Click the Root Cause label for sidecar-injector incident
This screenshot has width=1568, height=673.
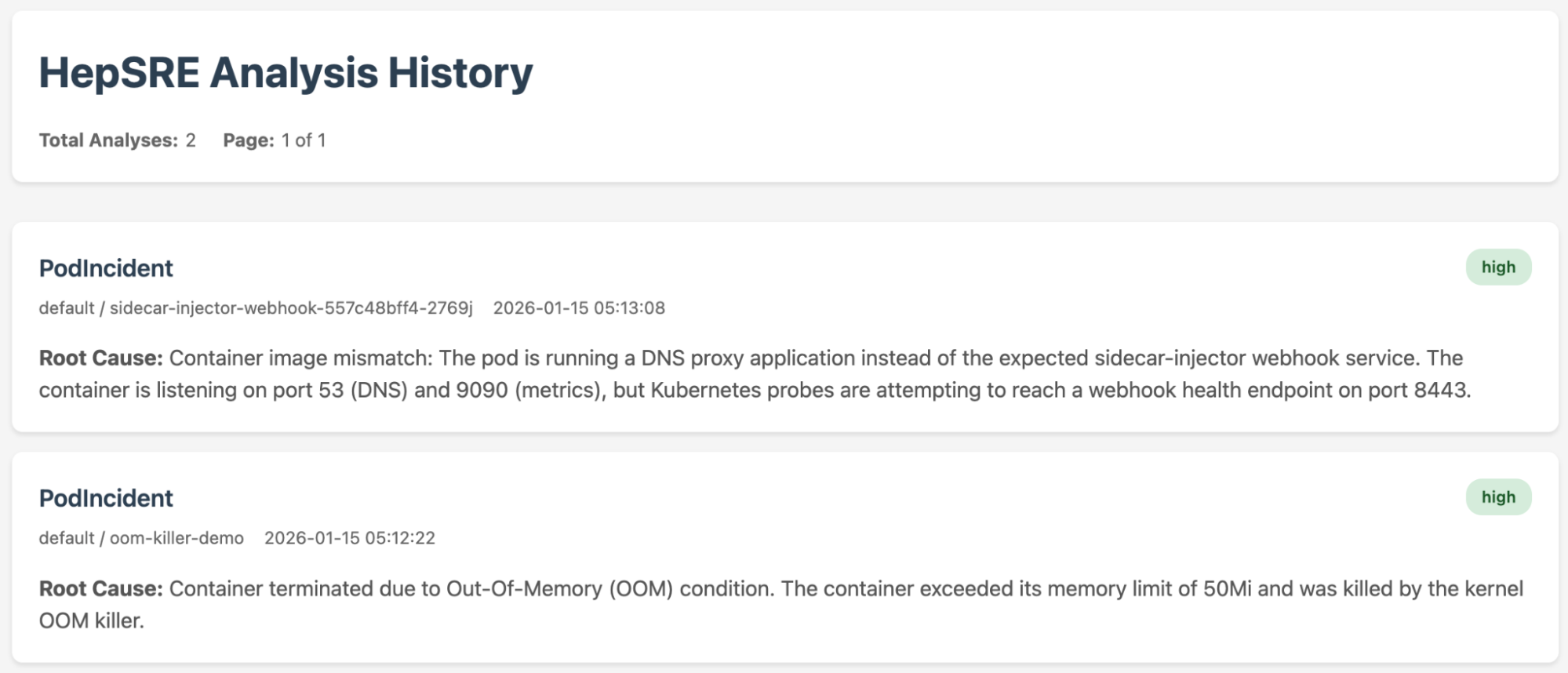coord(100,358)
